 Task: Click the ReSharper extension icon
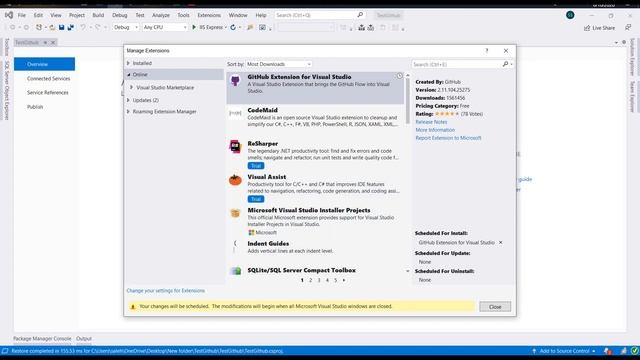(x=235, y=146)
